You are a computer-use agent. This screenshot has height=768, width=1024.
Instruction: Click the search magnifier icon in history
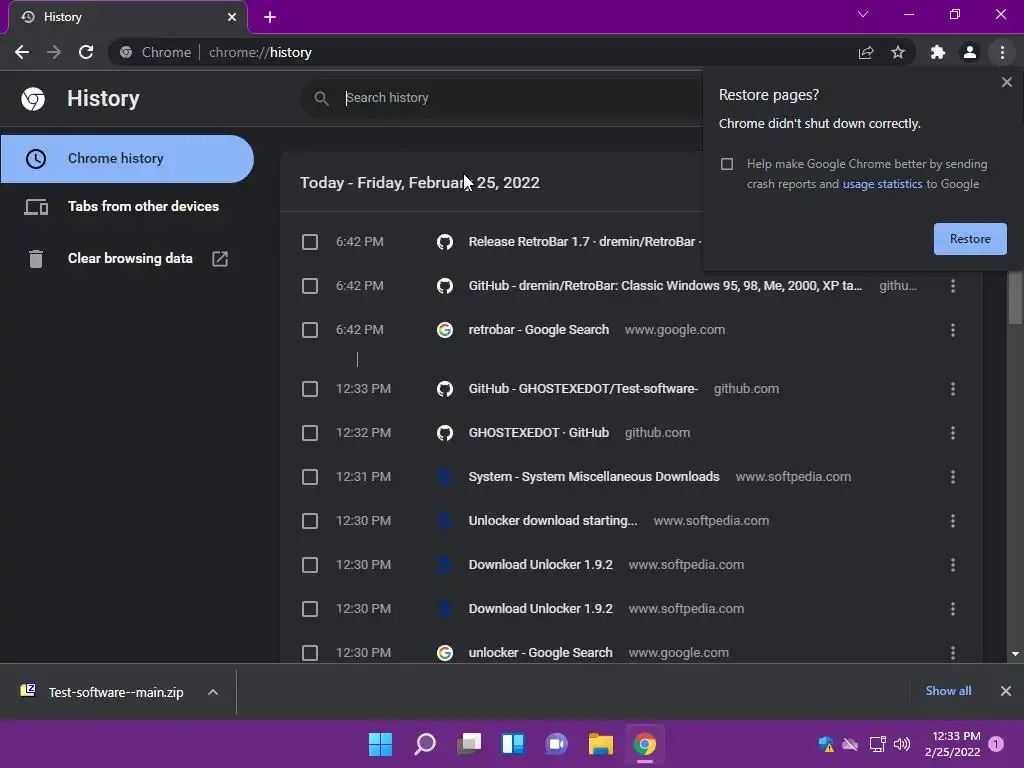click(x=321, y=98)
